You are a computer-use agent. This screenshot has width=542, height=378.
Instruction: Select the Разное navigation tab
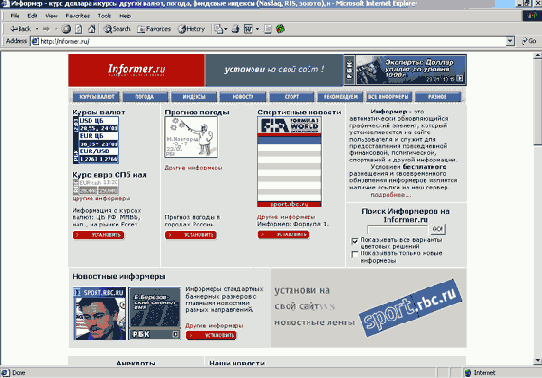point(438,97)
